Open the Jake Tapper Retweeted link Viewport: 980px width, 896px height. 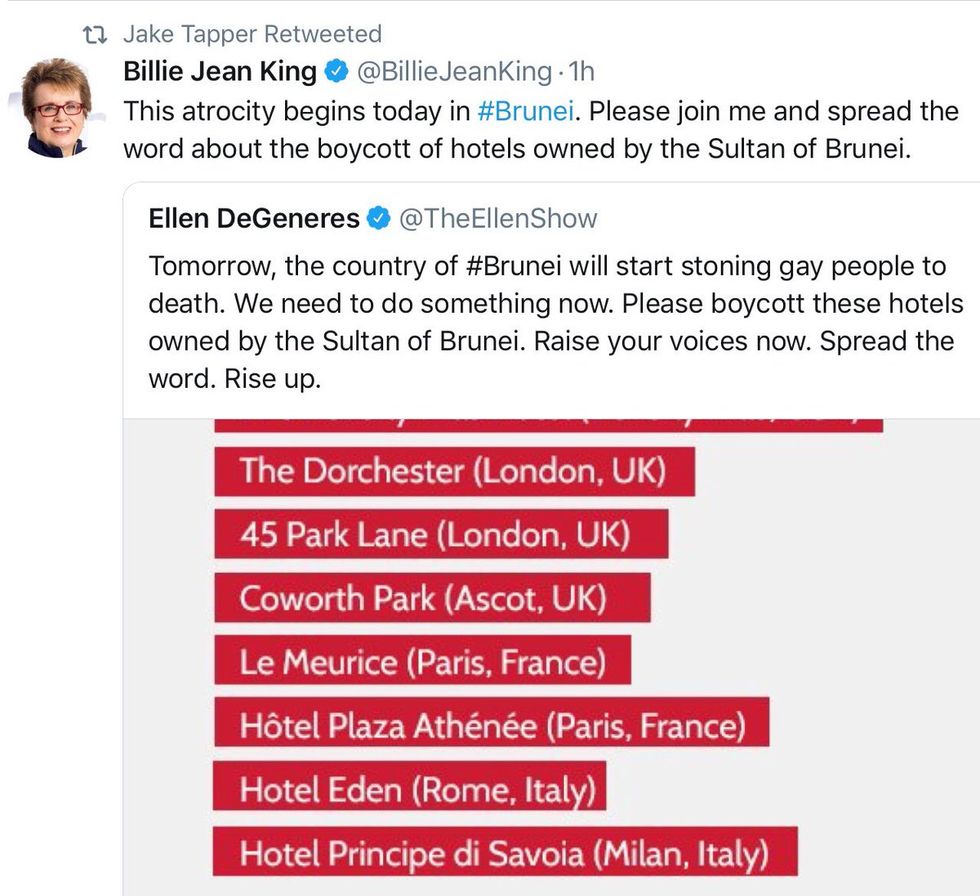click(x=252, y=34)
